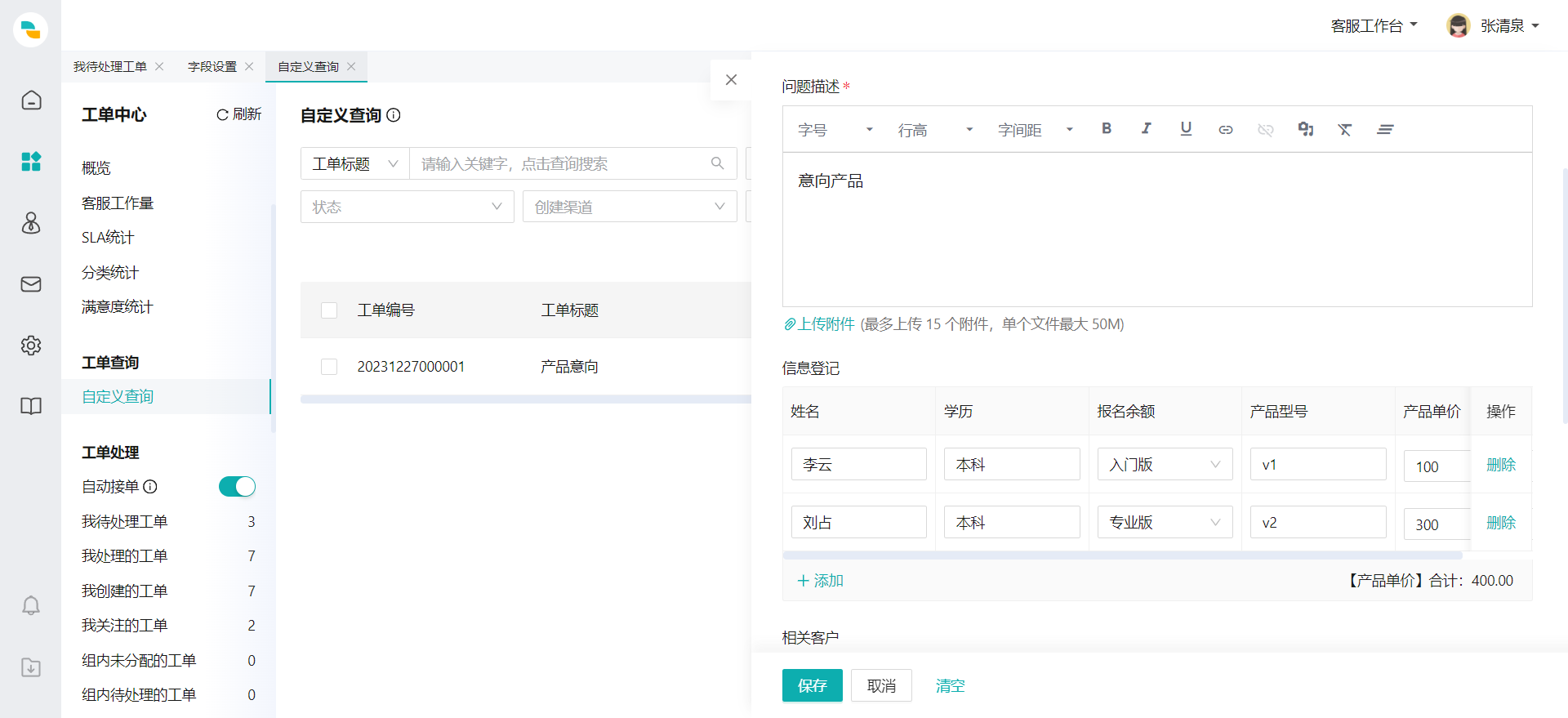1568x718 pixels.
Task: Open the home icon in left sidebar
Action: click(x=31, y=100)
